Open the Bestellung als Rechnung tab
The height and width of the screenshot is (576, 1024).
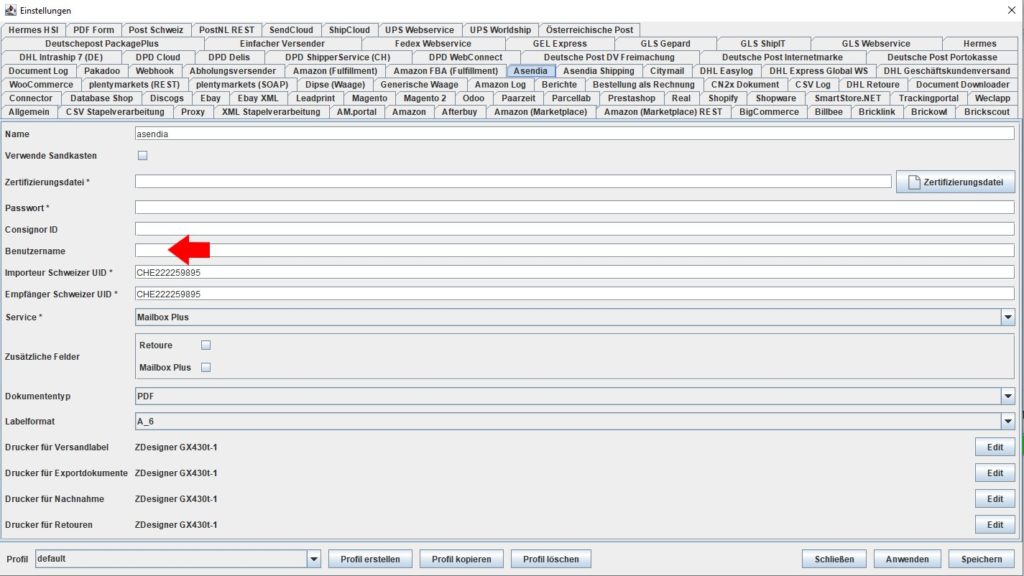click(643, 84)
